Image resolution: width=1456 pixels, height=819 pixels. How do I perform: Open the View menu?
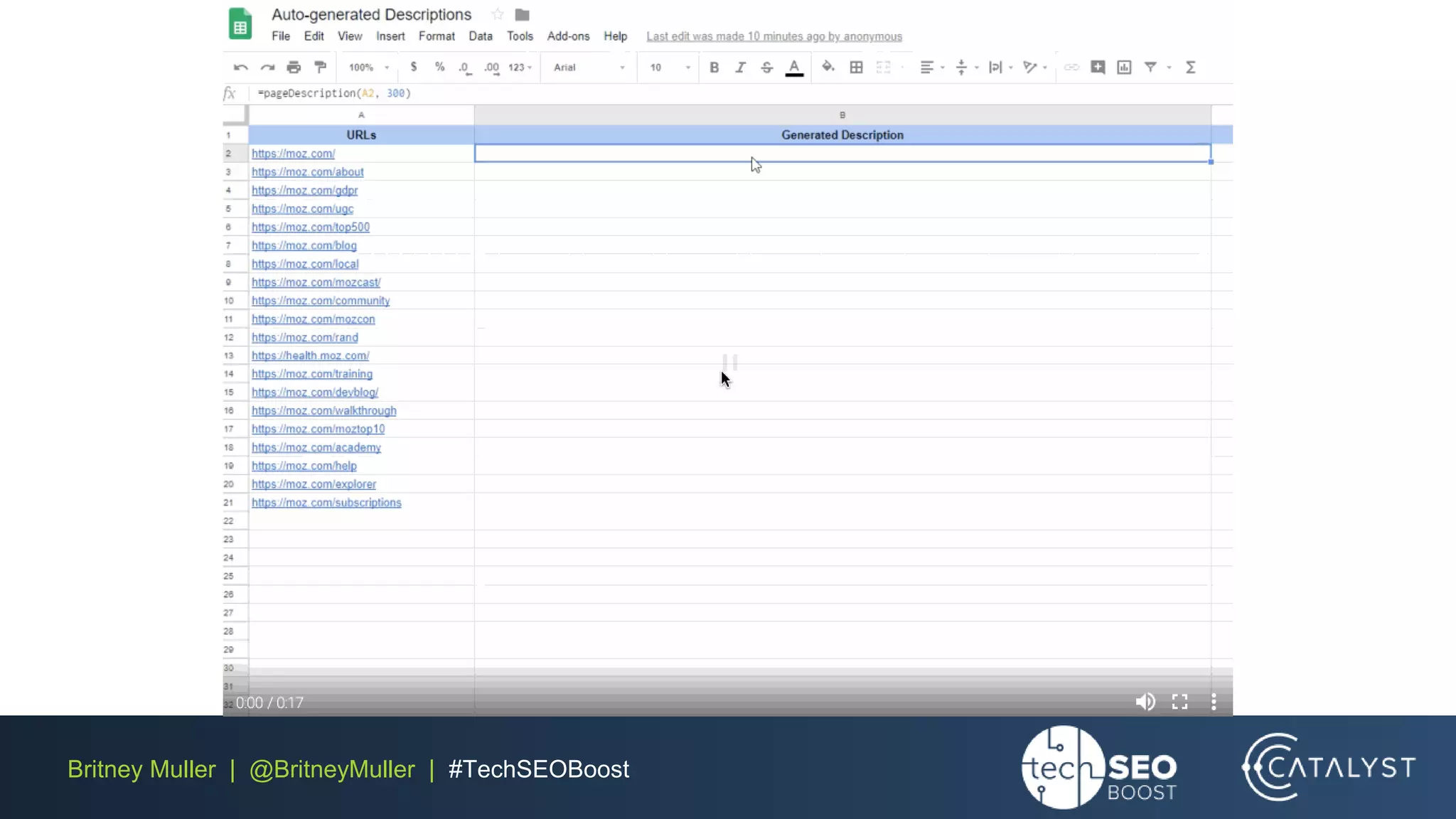click(350, 36)
